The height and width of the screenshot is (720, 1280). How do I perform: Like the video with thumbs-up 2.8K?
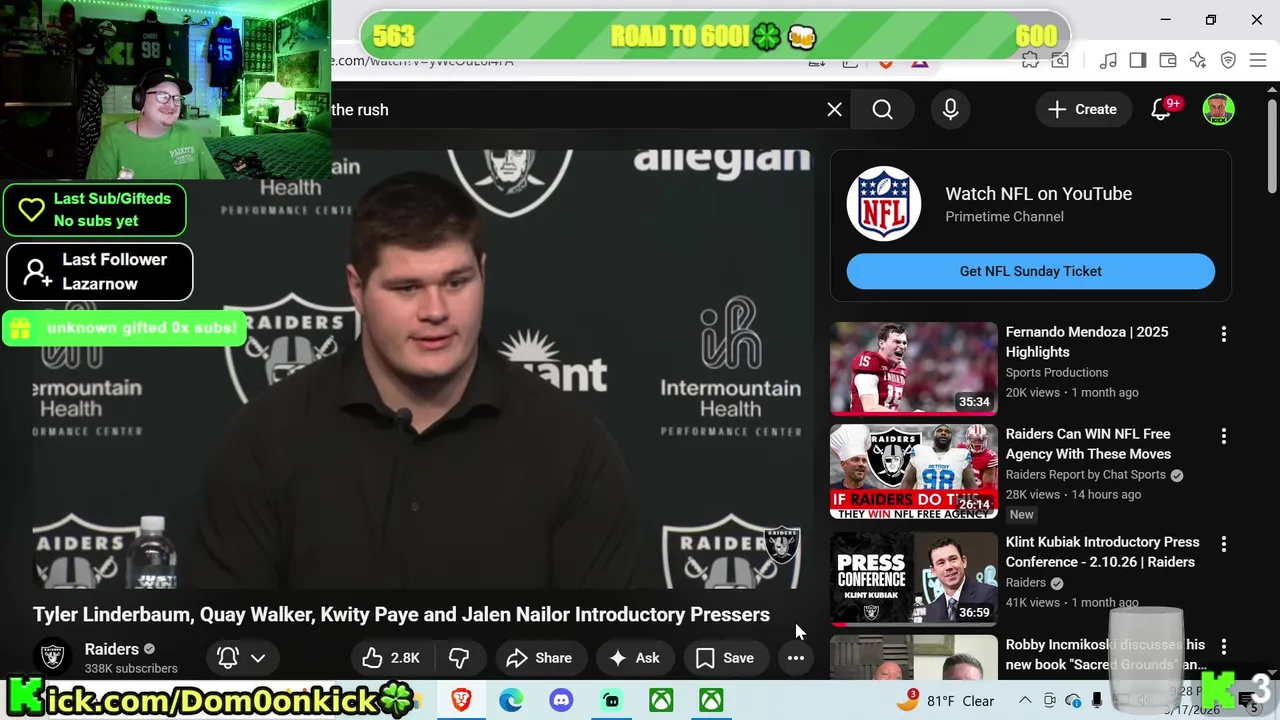[391, 658]
